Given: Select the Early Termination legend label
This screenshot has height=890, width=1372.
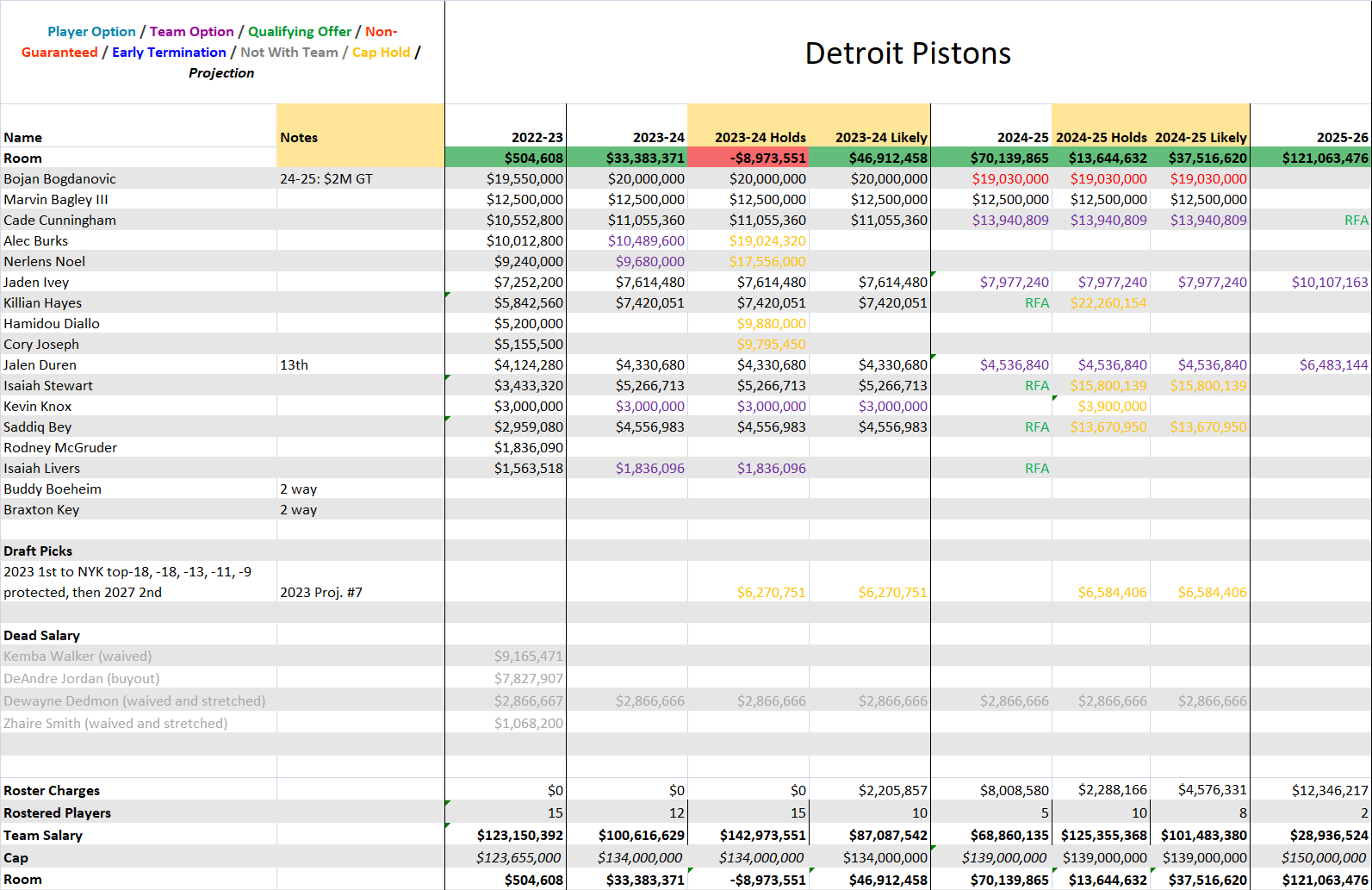Looking at the screenshot, I should (169, 52).
